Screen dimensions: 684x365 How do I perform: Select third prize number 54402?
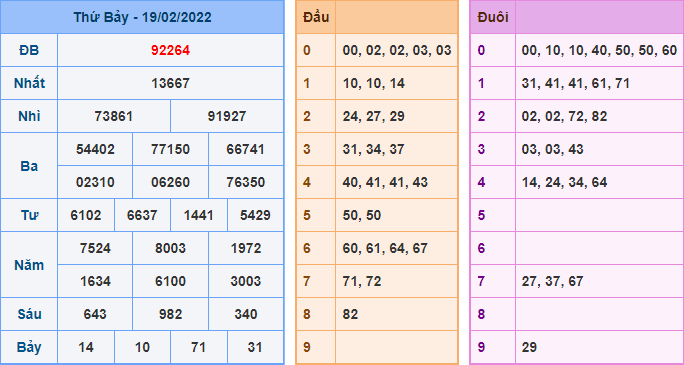coord(95,150)
